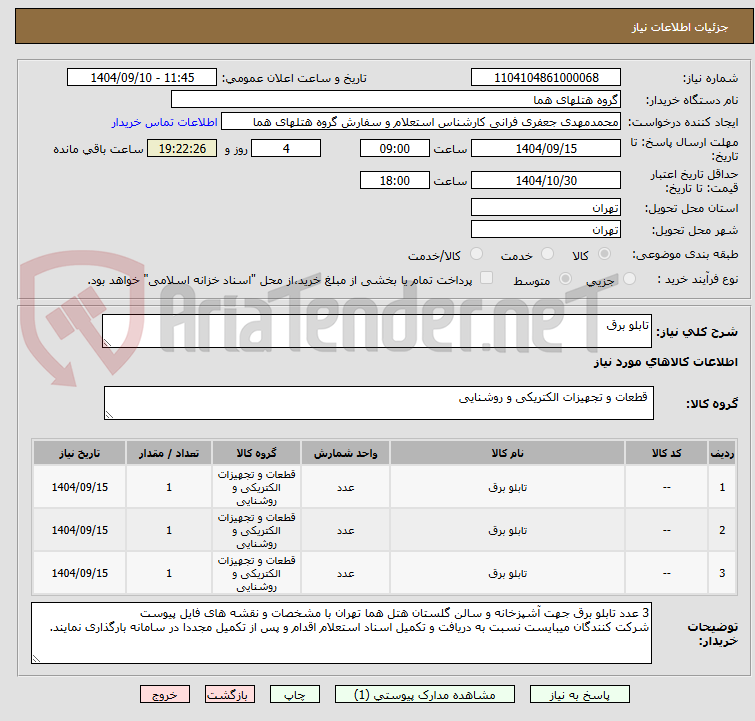Click the goods group cell in row 3
755x721 pixels.
(256, 573)
